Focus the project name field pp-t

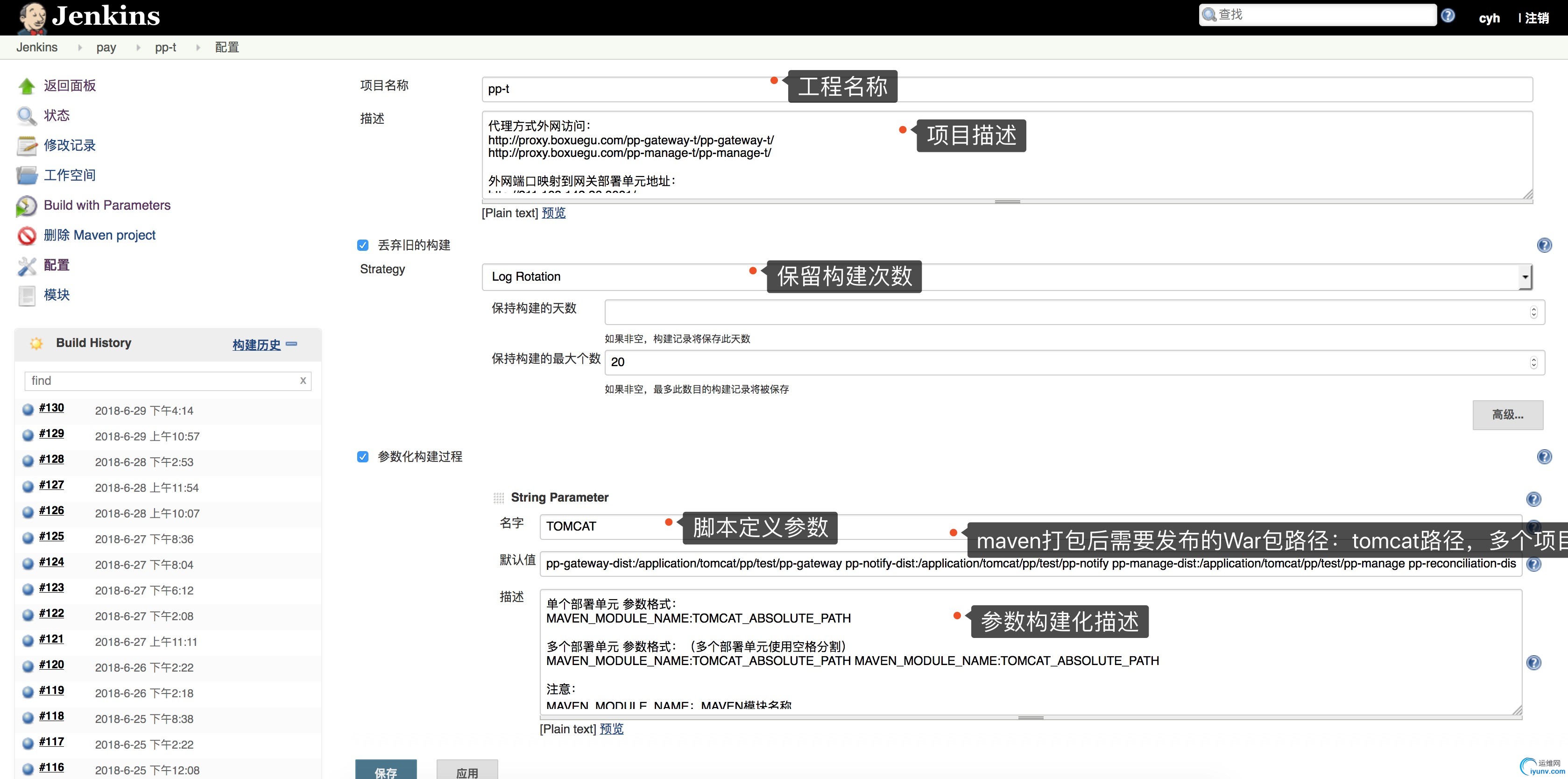pyautogui.click(x=1007, y=90)
